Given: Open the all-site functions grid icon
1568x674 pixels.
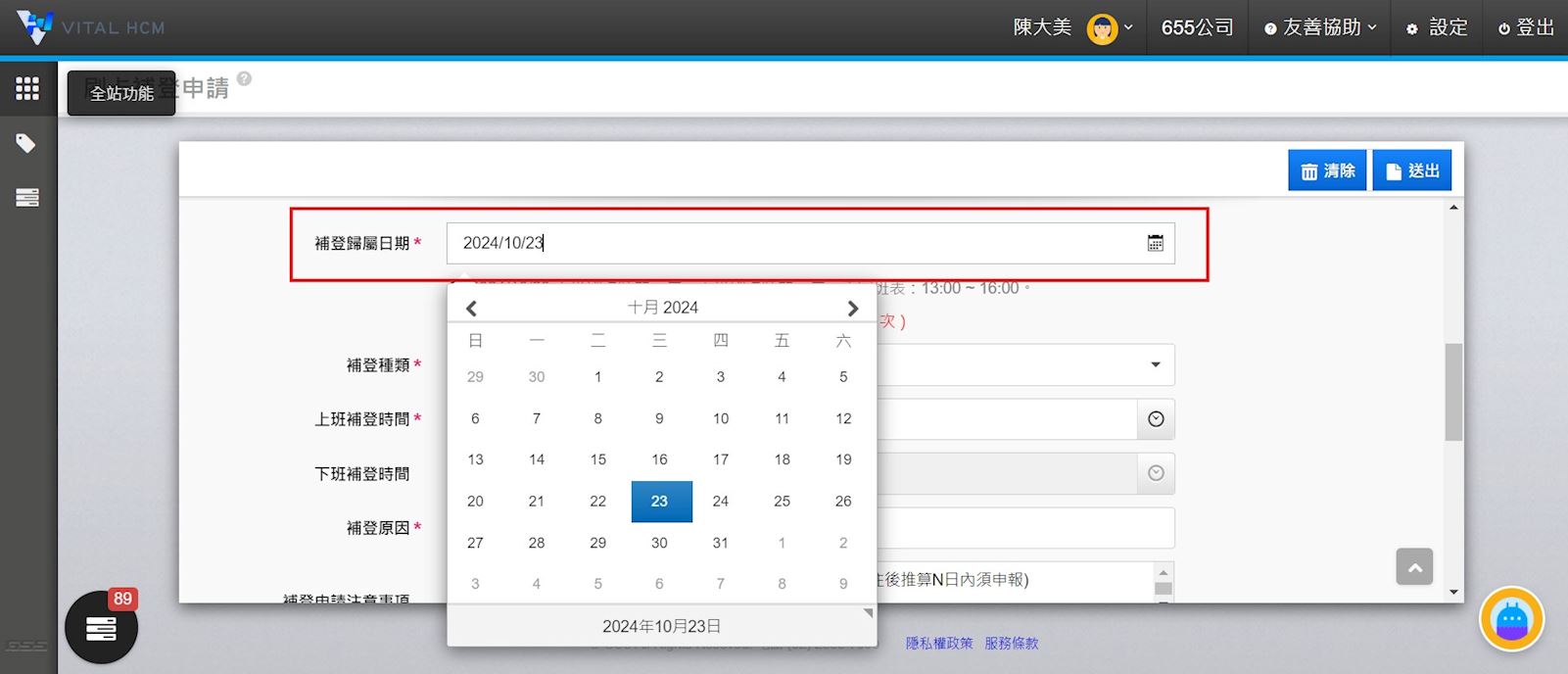Looking at the screenshot, I should pos(27,89).
